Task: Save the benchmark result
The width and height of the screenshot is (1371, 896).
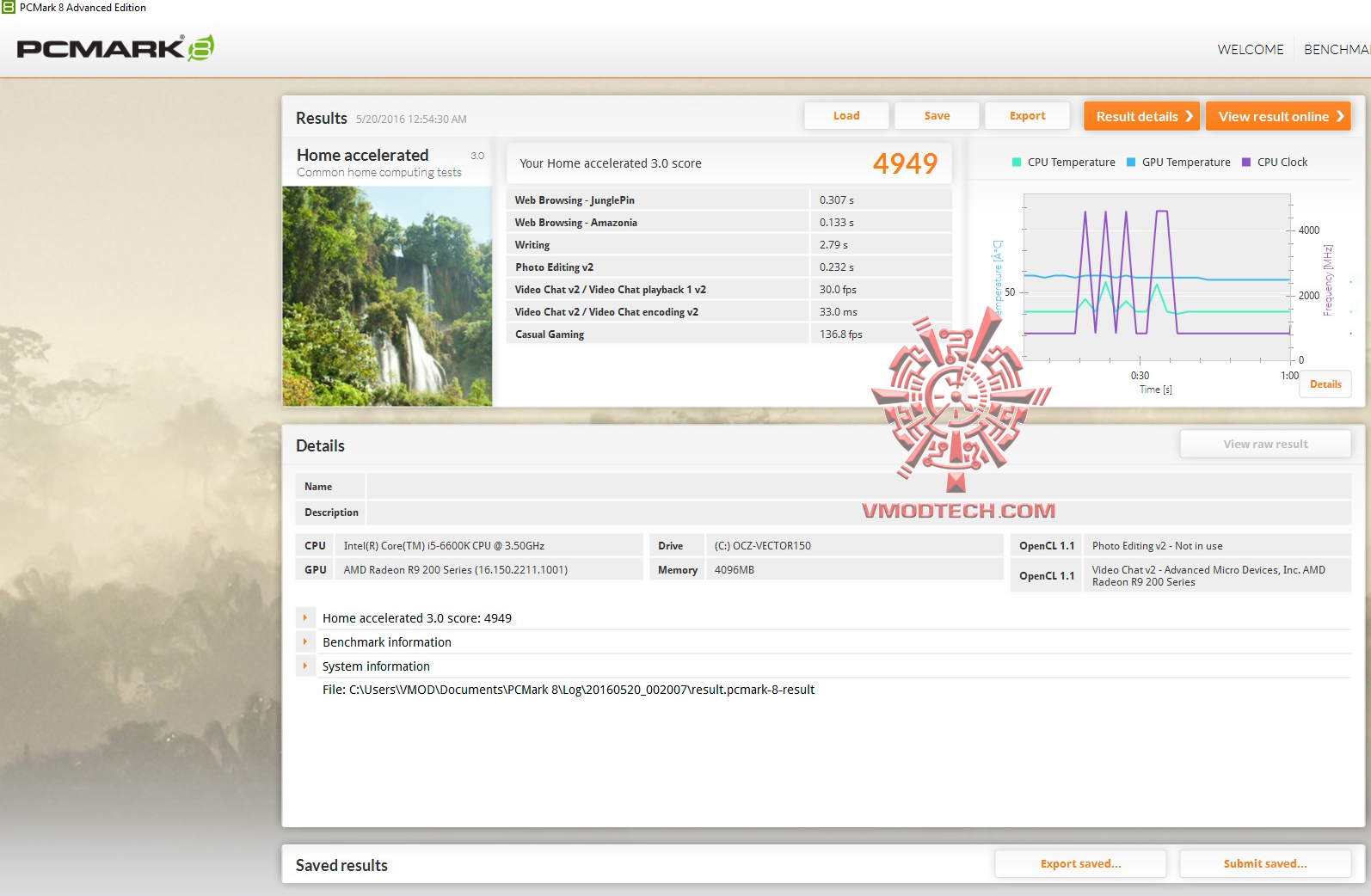Action: click(x=937, y=116)
